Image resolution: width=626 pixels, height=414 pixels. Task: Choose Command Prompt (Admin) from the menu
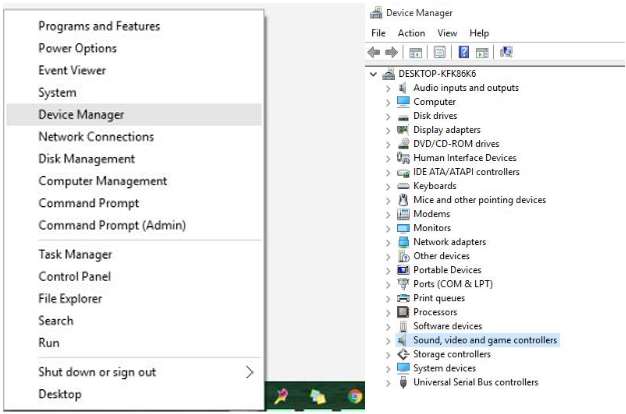[x=112, y=225]
